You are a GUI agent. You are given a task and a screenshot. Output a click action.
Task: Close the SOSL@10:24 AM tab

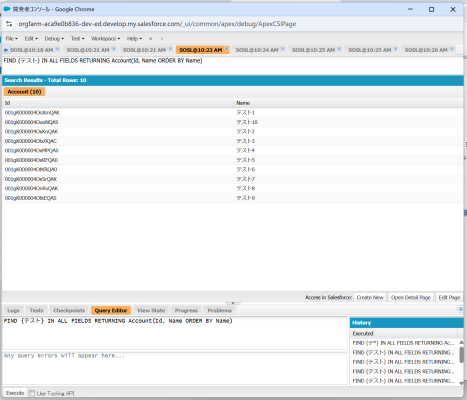tap(283, 49)
